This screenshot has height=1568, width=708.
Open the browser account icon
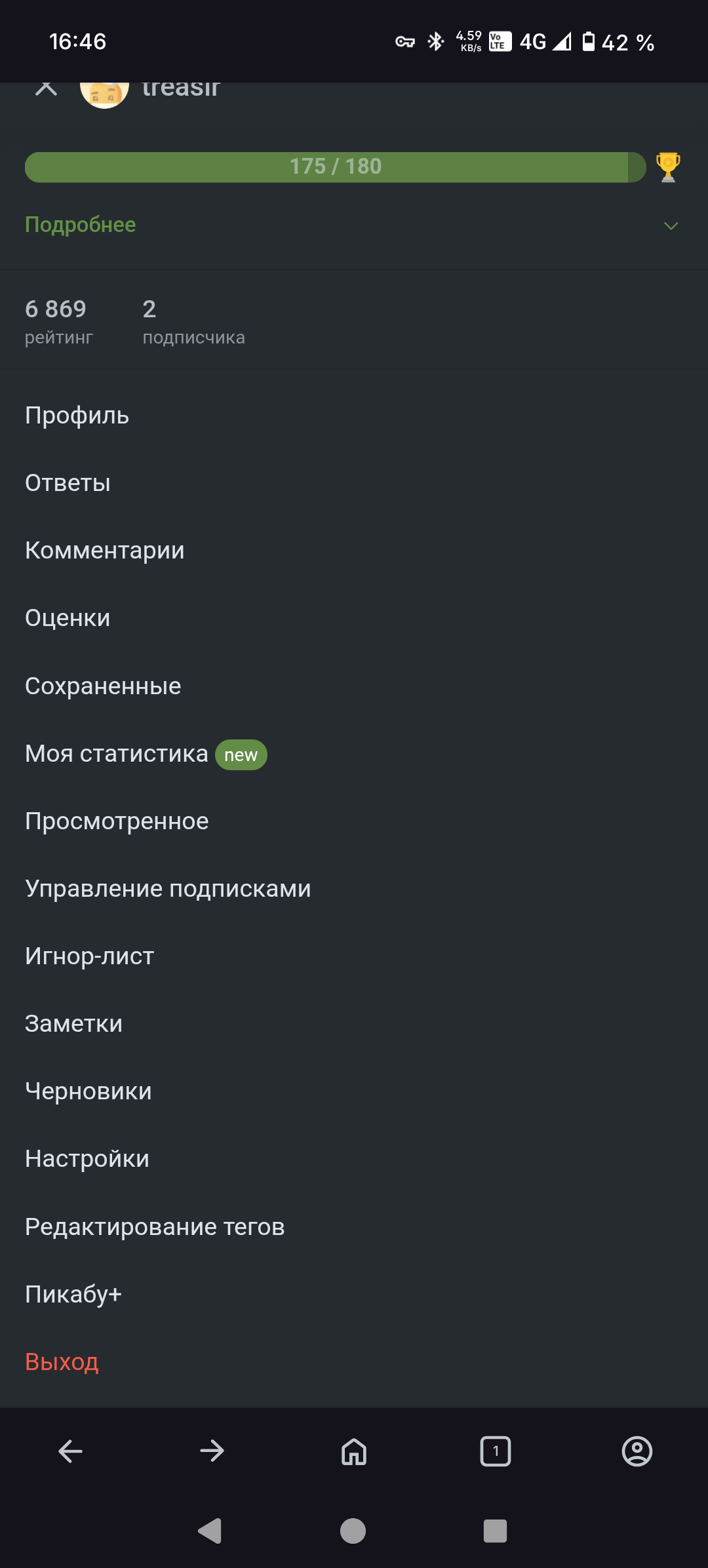637,1451
